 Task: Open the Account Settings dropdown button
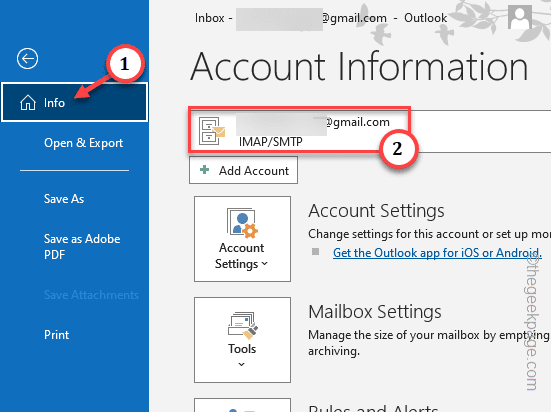pos(242,239)
